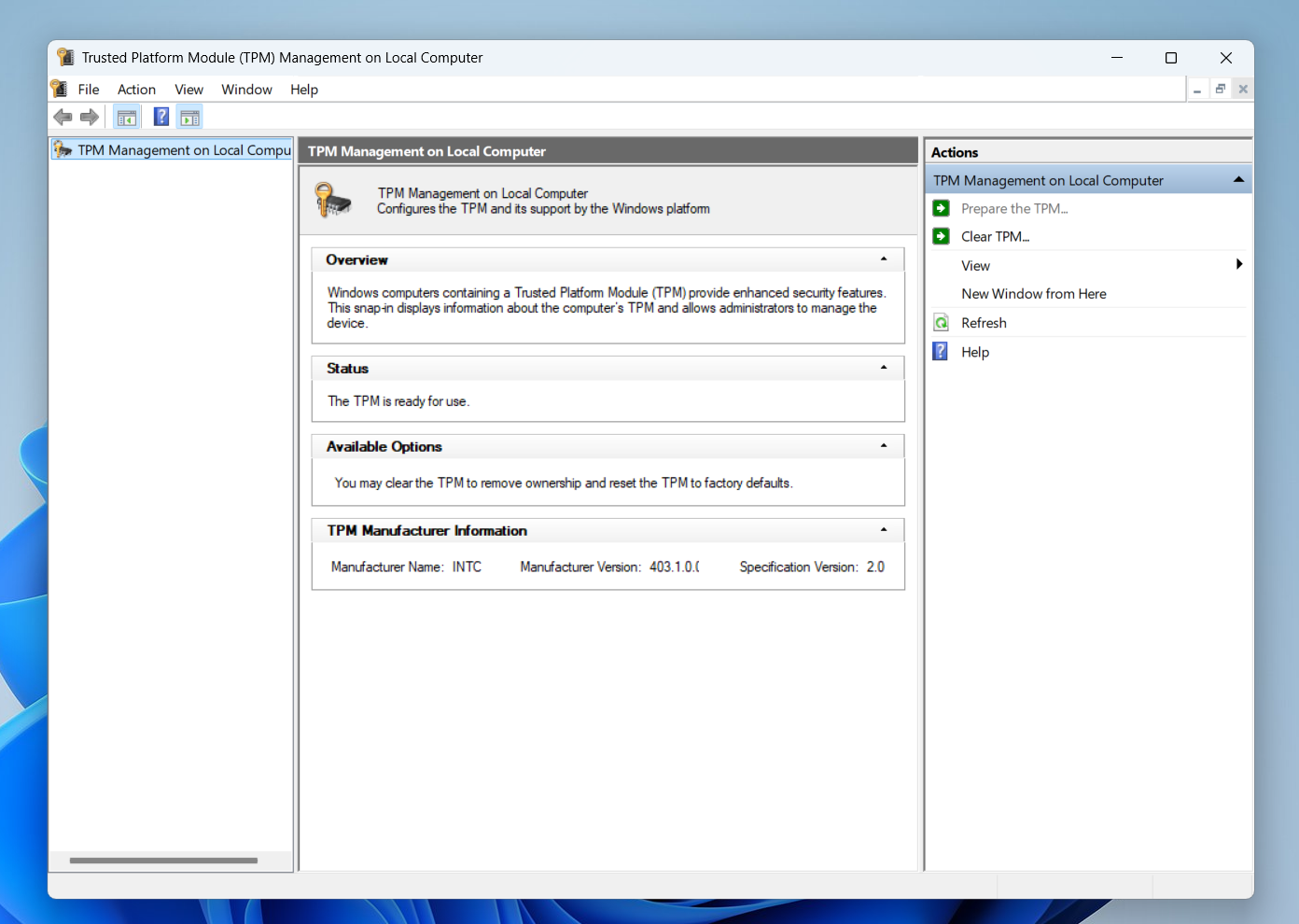
Task: Toggle Show/Hide Console Tree toolbar icon
Action: [127, 118]
